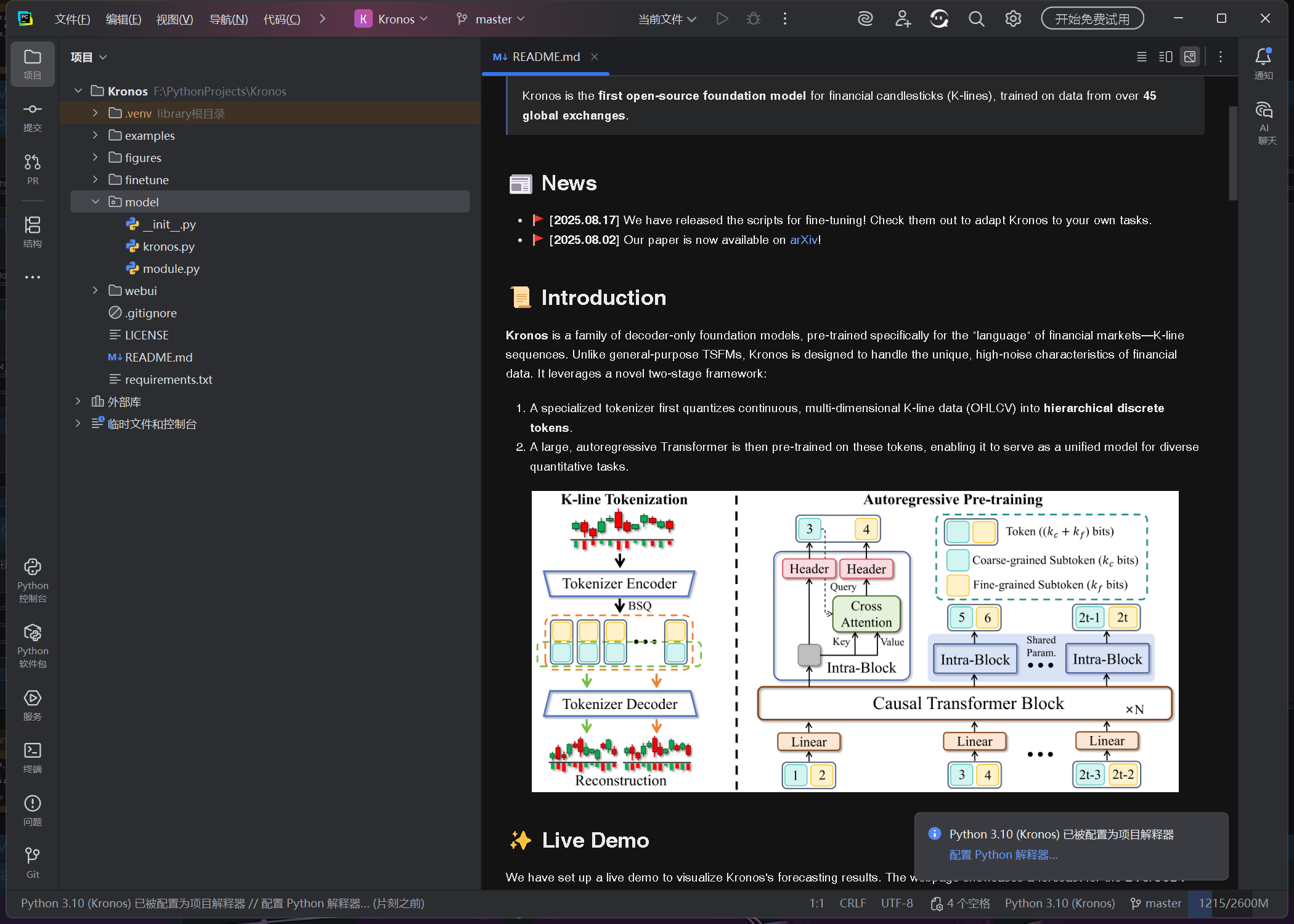Image resolution: width=1294 pixels, height=924 pixels.
Task: Expand the figures folder
Action: tap(95, 157)
